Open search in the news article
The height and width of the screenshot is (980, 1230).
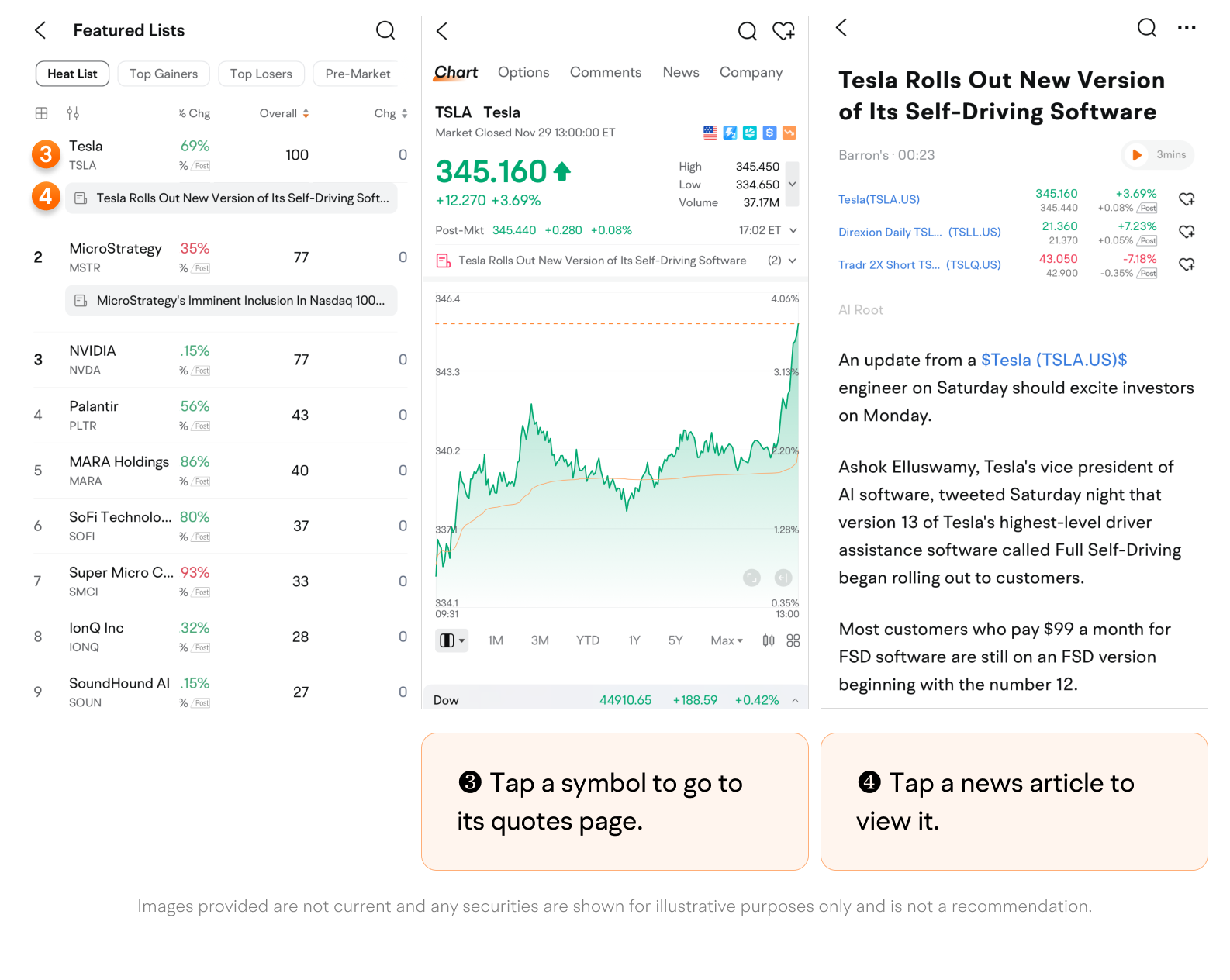pos(1147,28)
